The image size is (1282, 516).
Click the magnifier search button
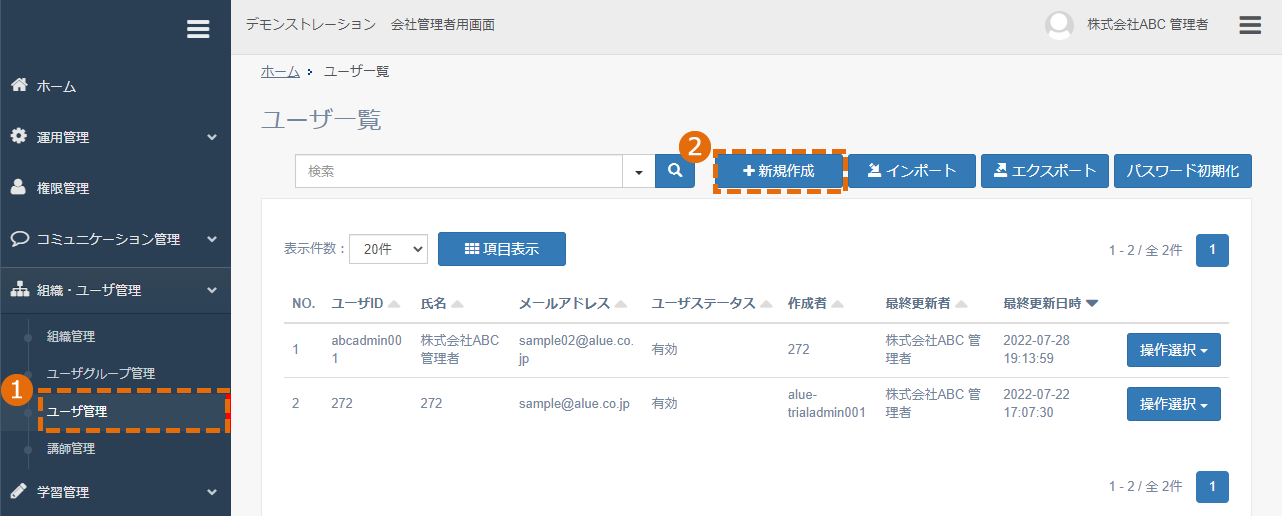(x=675, y=171)
